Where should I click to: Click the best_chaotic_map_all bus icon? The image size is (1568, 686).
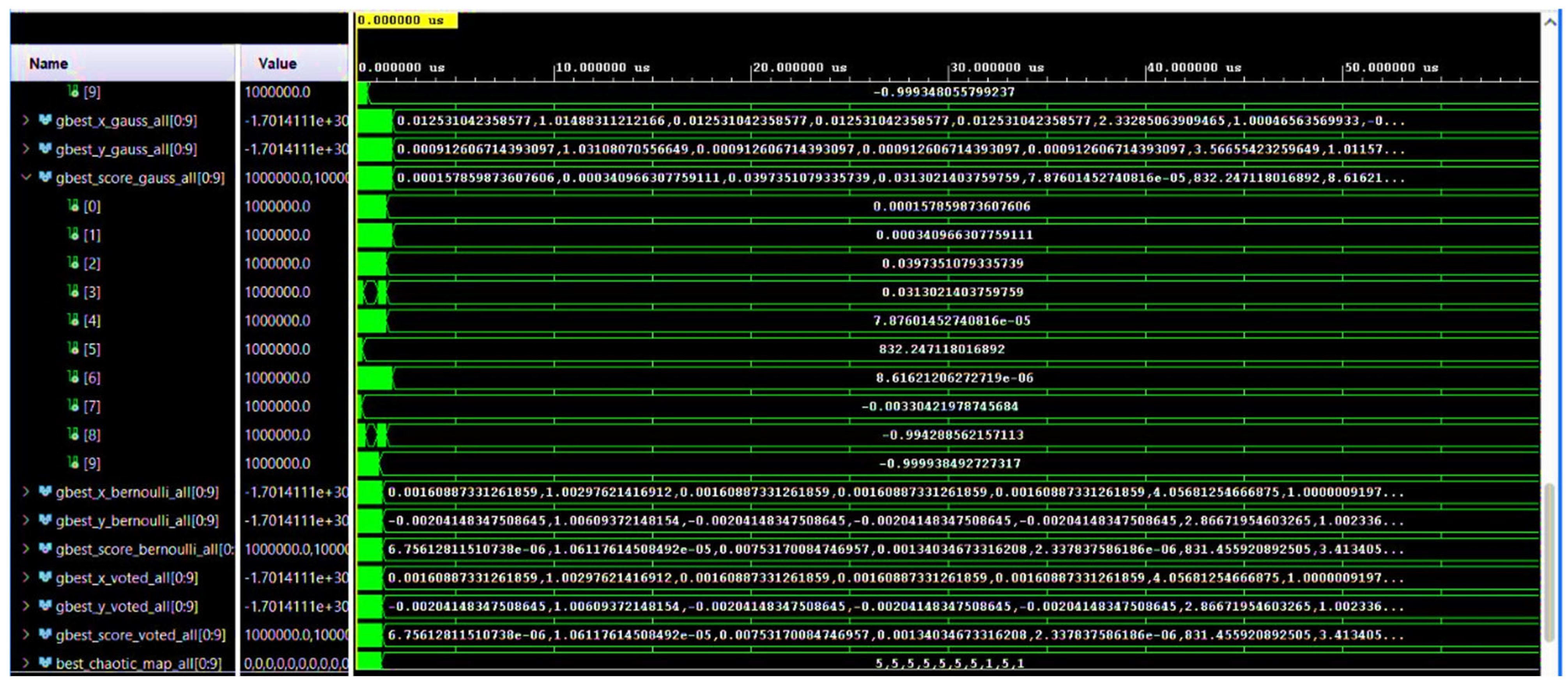point(45,663)
